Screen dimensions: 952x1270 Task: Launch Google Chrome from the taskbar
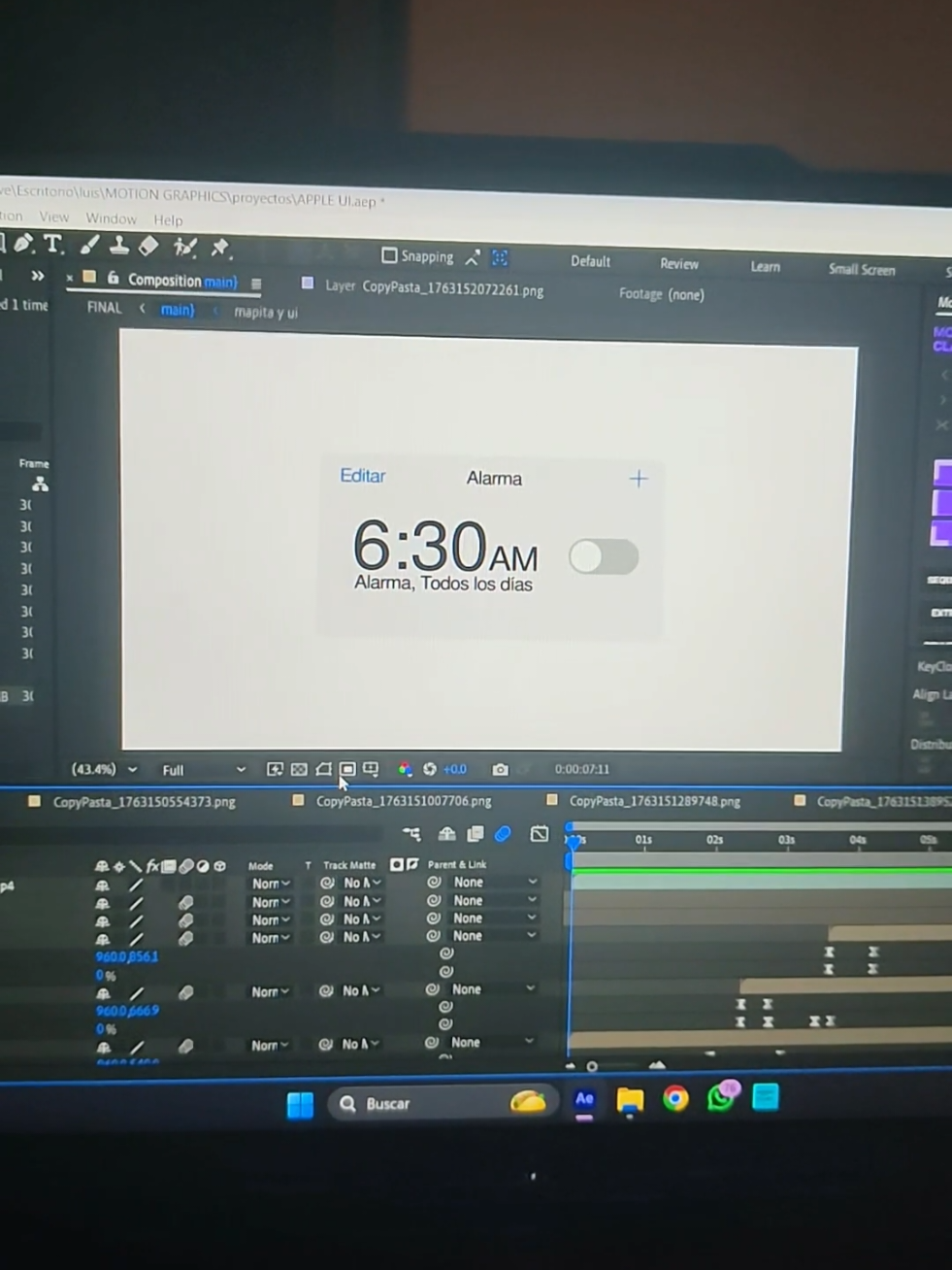pos(676,1098)
